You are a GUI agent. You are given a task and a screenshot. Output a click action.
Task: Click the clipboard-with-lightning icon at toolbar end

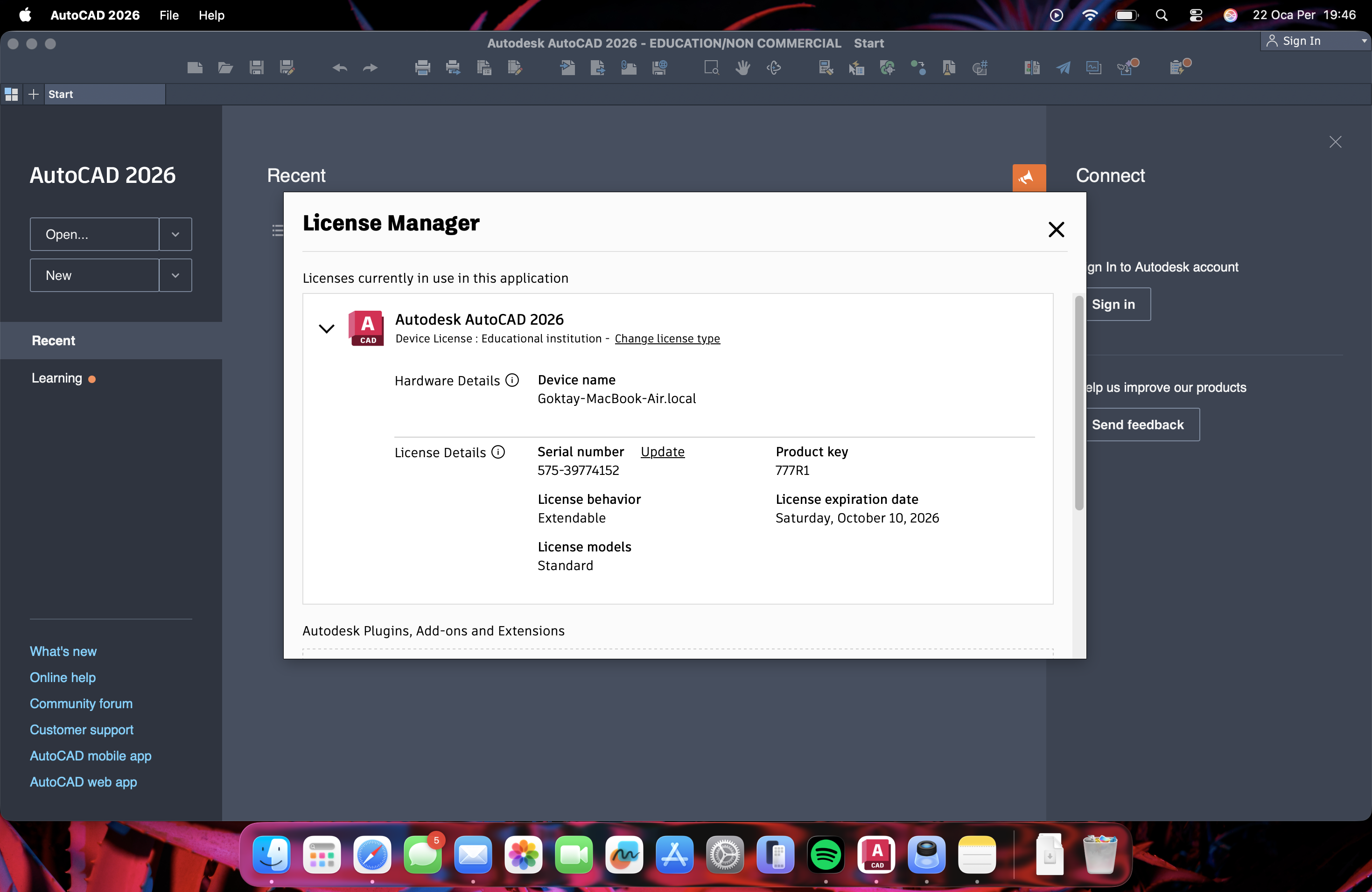1180,67
